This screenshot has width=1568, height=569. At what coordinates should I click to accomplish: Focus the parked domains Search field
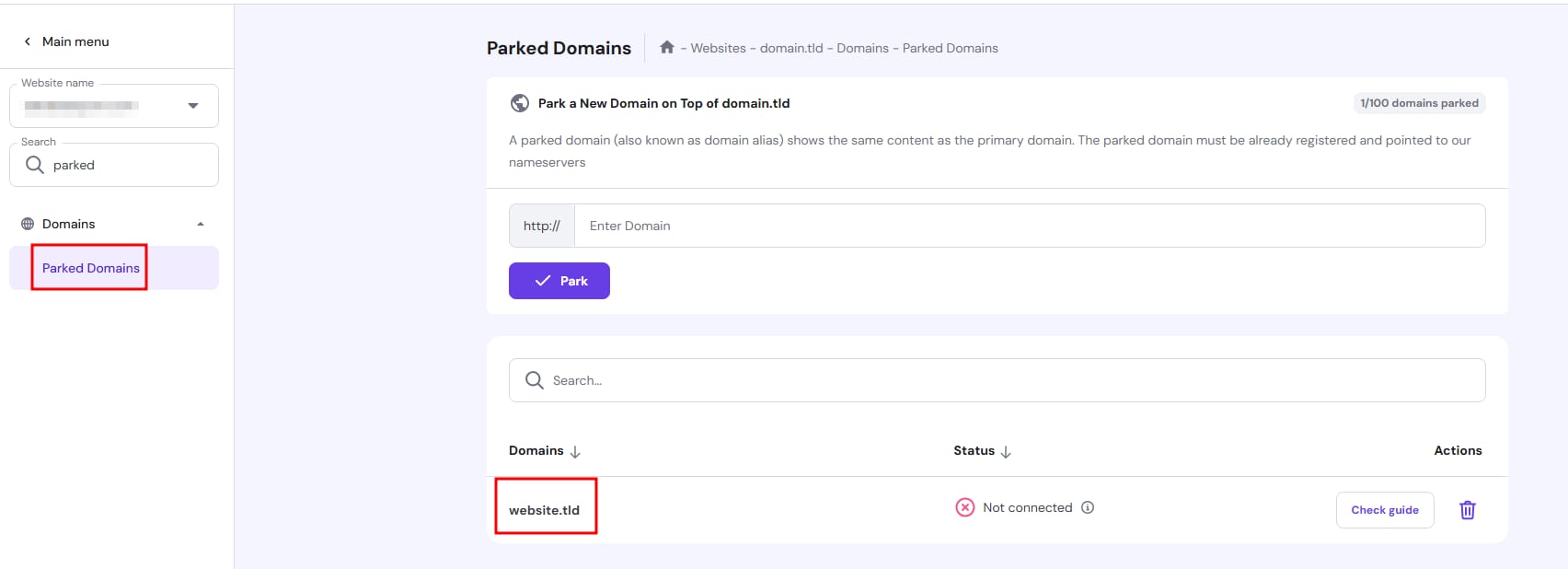coord(1012,380)
